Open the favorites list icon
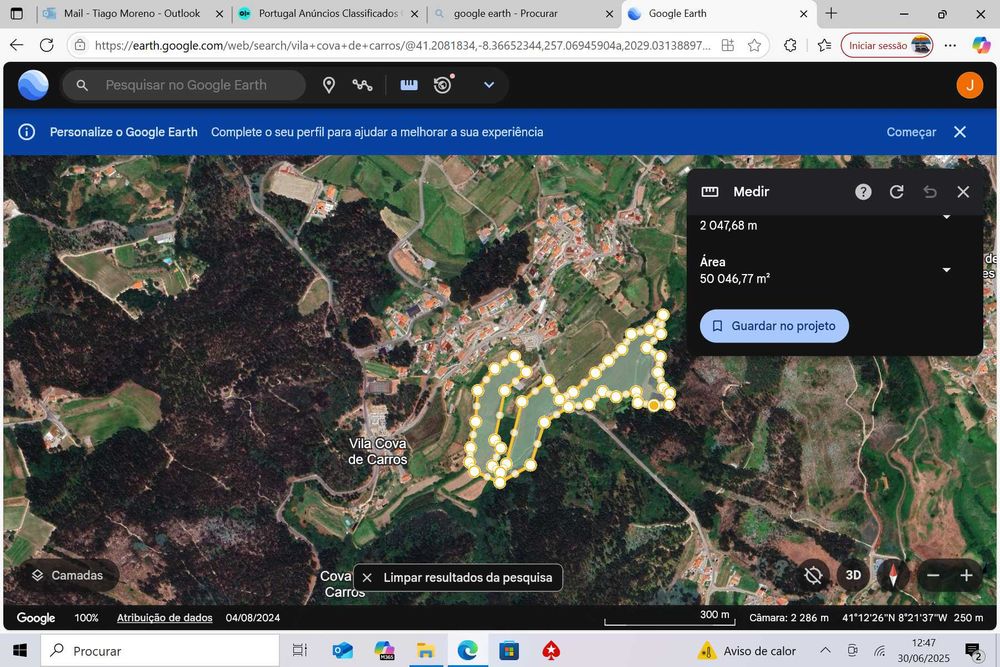 (x=824, y=45)
